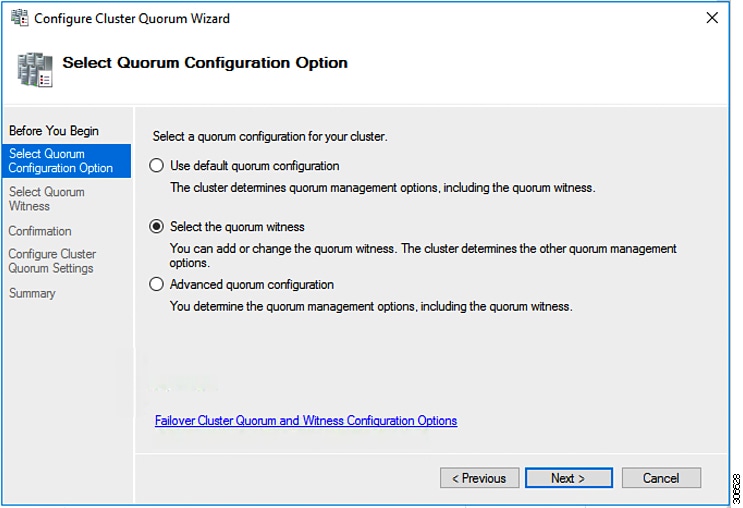Click the Configure Cluster Quorum Wizard title text
743x508 pixels.
click(132, 18)
